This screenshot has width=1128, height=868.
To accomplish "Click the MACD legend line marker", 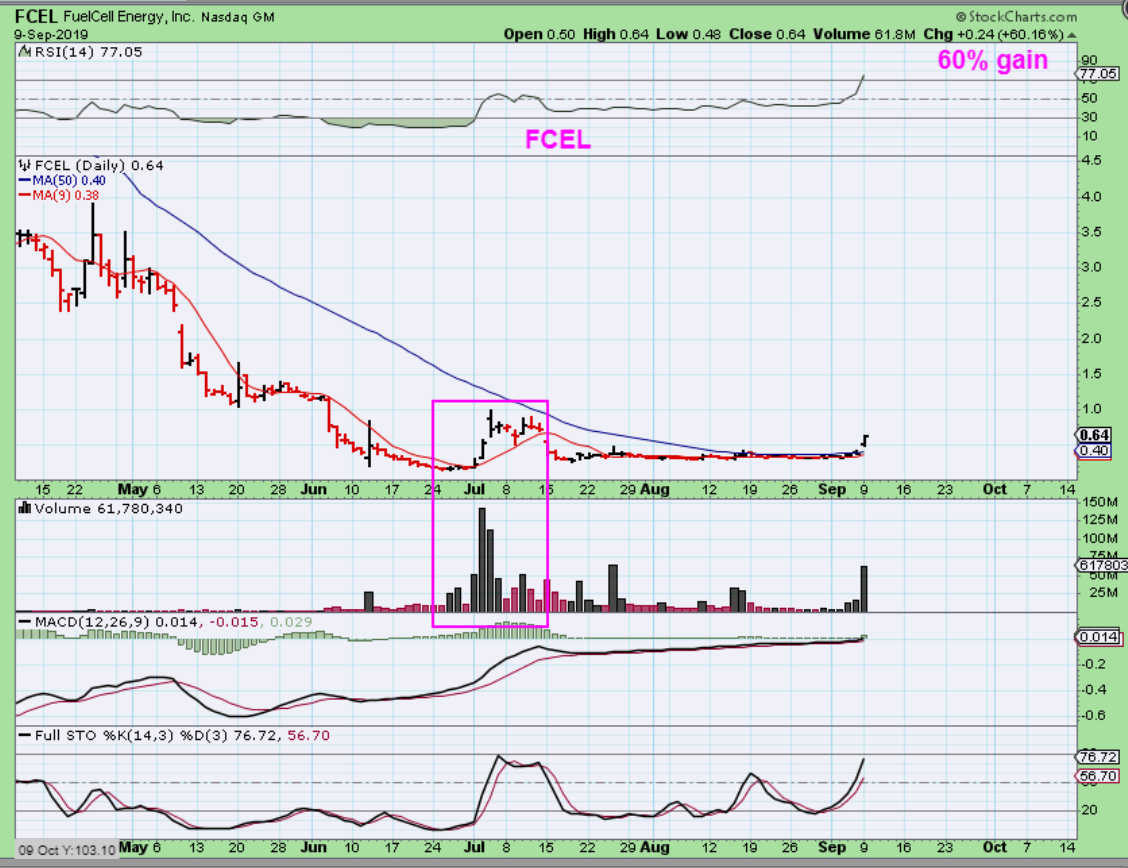I will 24,622.
